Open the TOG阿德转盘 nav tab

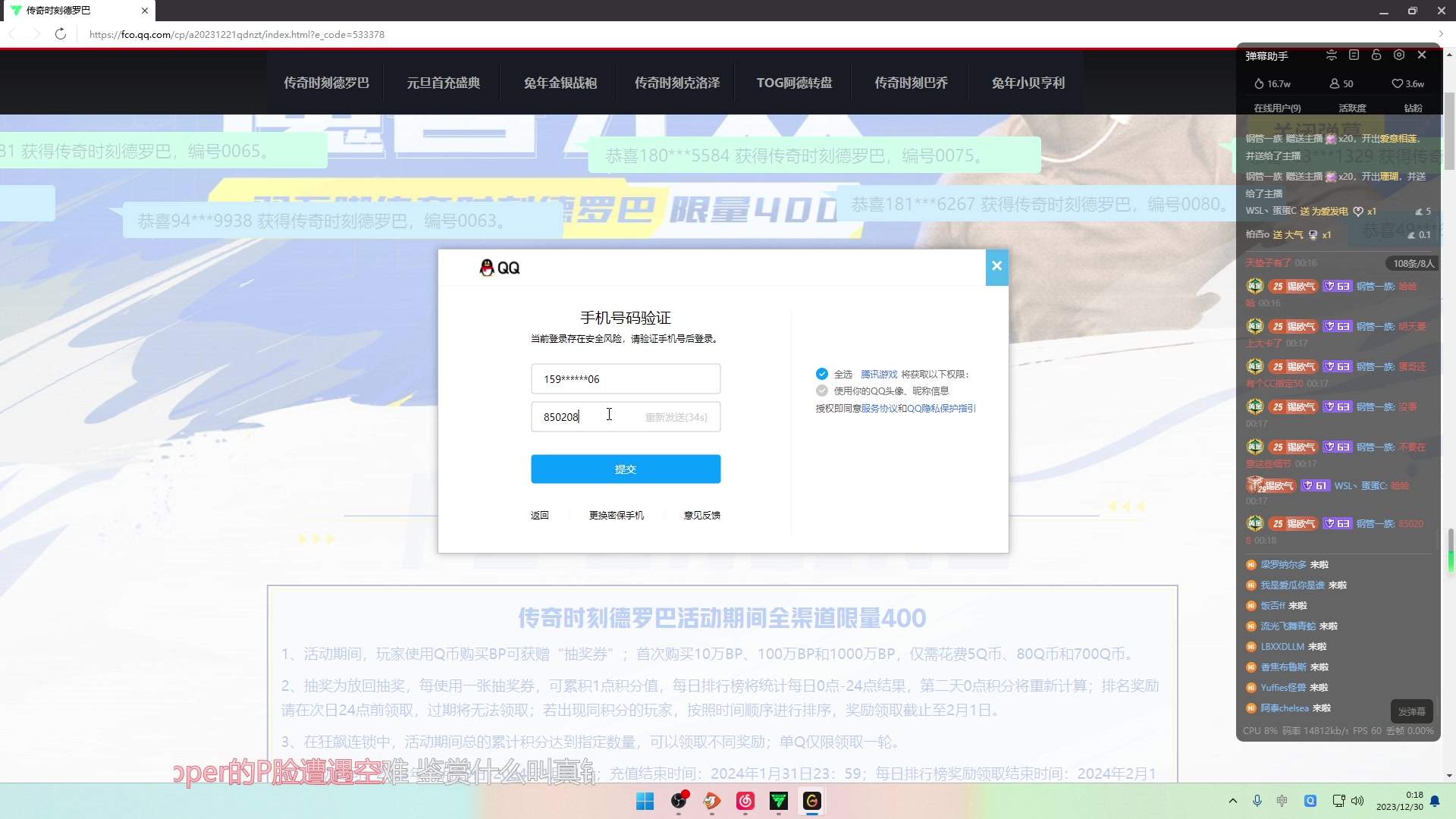coord(794,83)
